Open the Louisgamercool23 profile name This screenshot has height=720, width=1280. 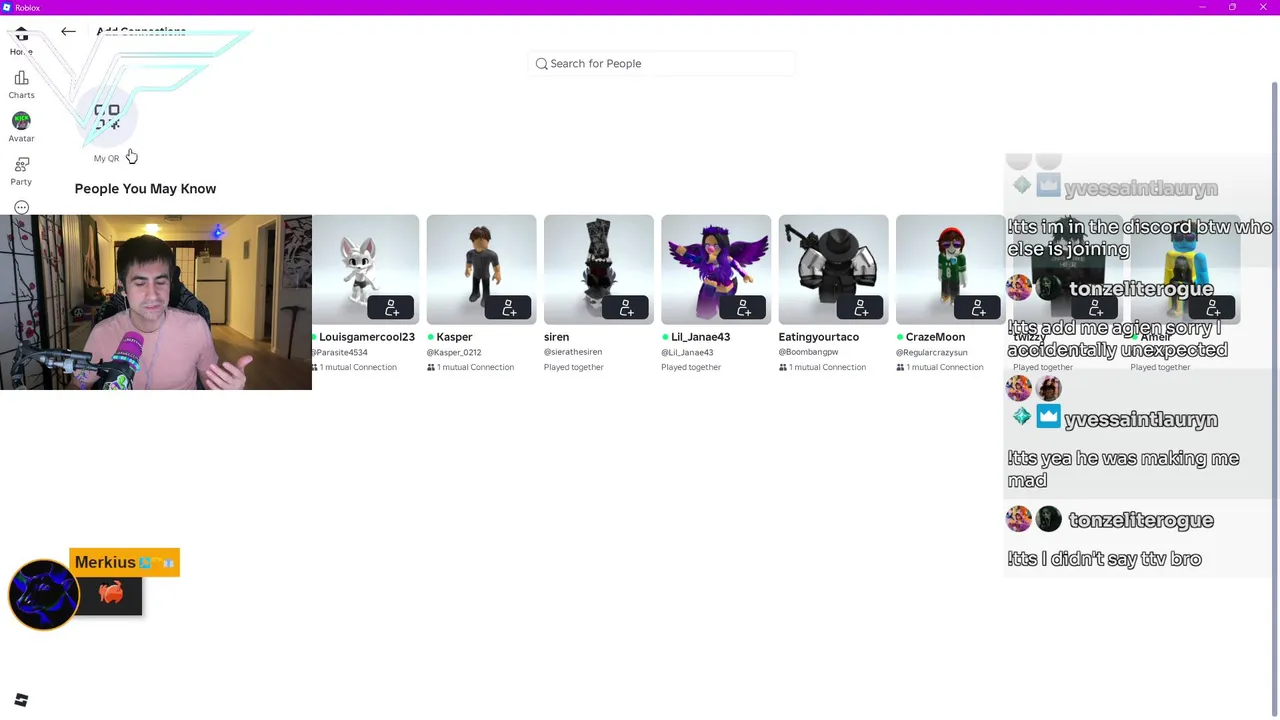tap(366, 337)
